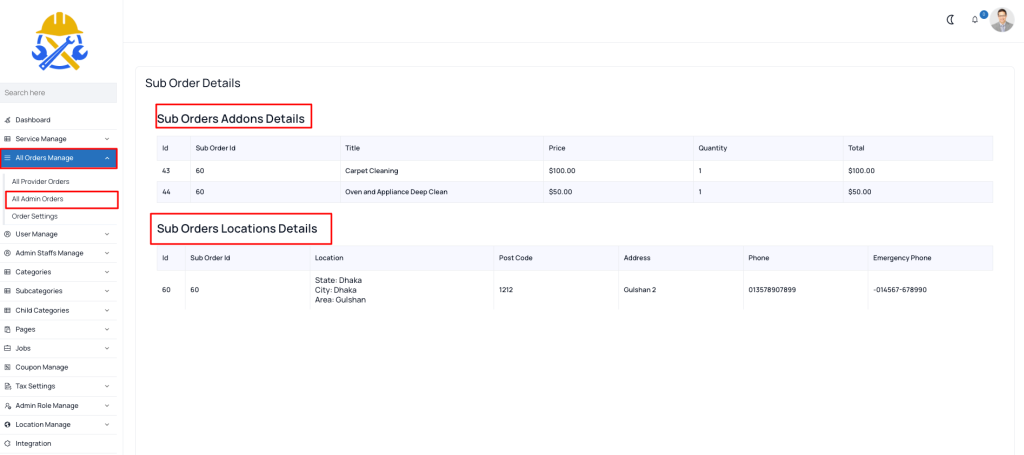This screenshot has width=1024, height=455.
Task: Open the Tax Settings menu item
Action: [x=59, y=386]
